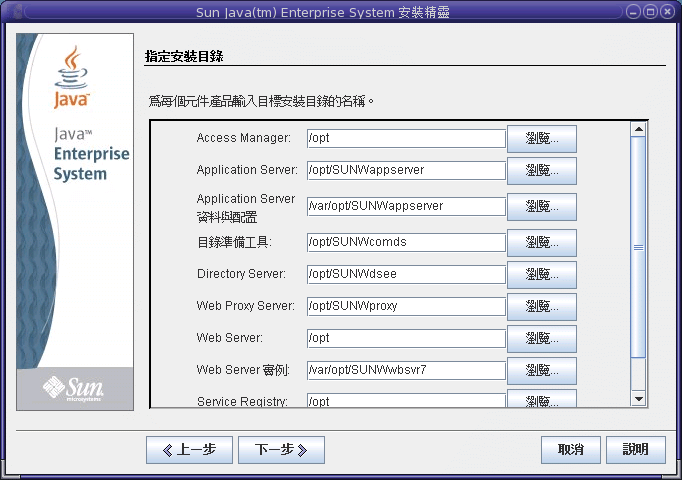682x480 pixels.
Task: Maximize the installer window
Action: pos(650,12)
